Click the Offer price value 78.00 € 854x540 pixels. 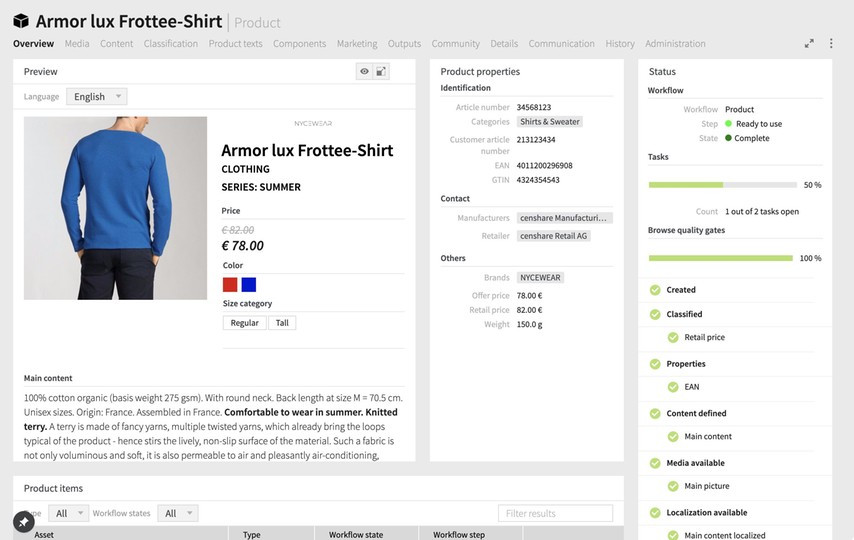(x=529, y=295)
